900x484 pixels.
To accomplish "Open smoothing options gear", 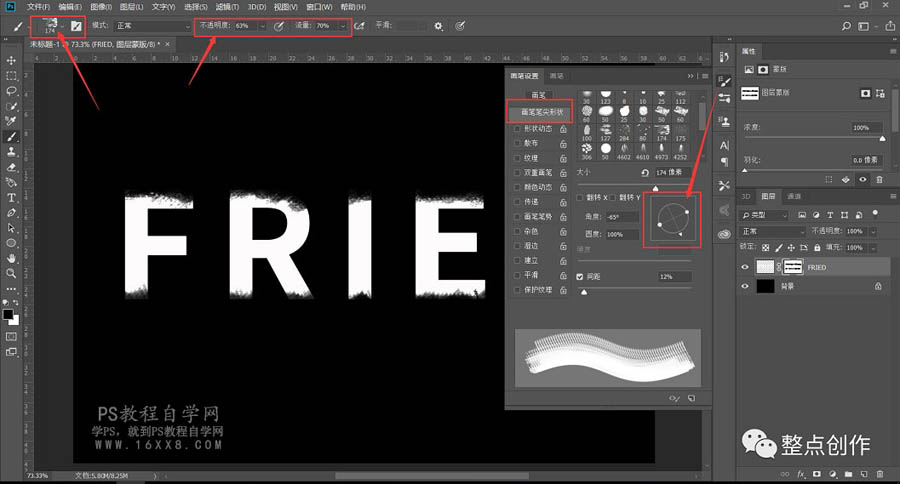I will click(439, 26).
